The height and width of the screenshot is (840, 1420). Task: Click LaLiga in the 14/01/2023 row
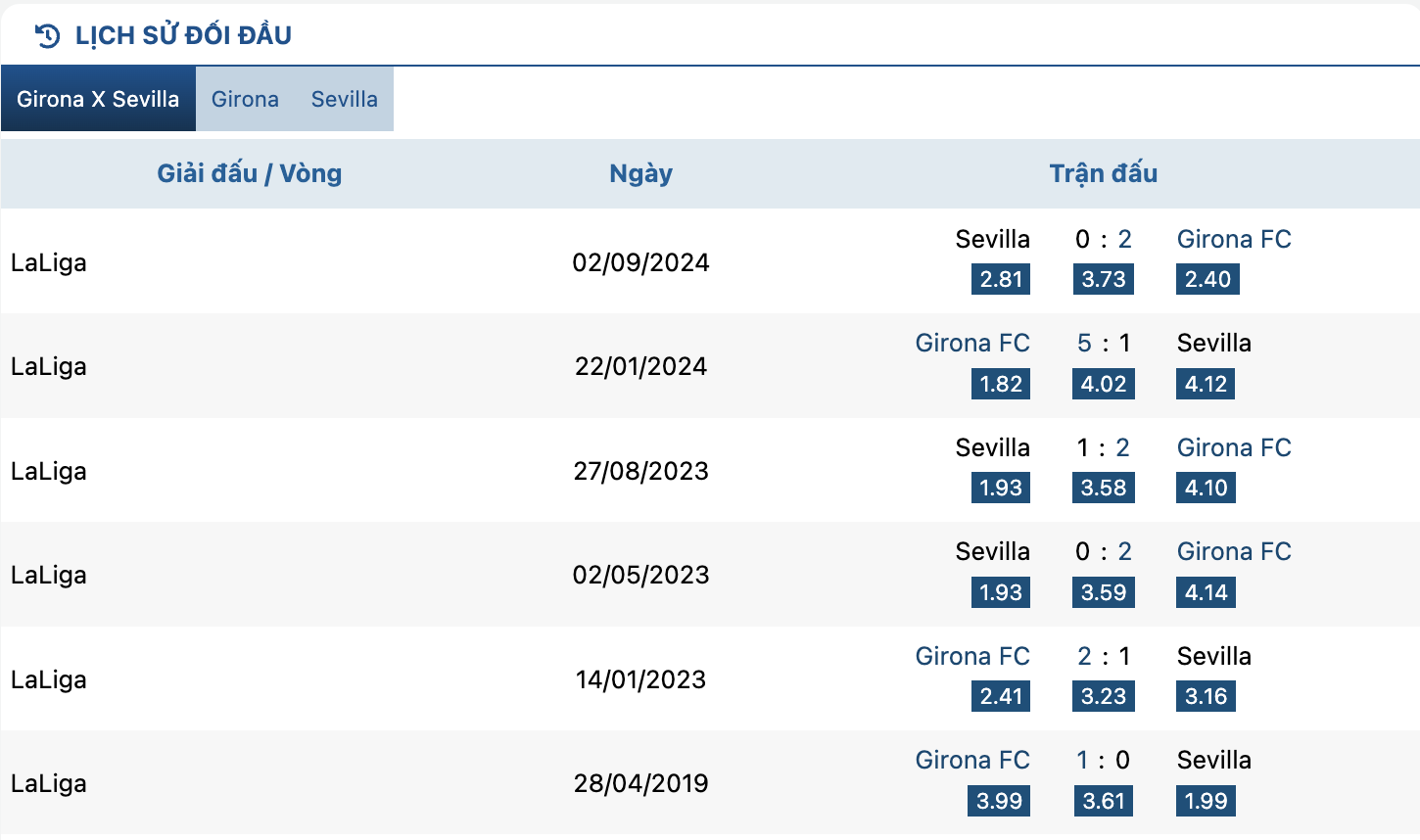pos(49,679)
